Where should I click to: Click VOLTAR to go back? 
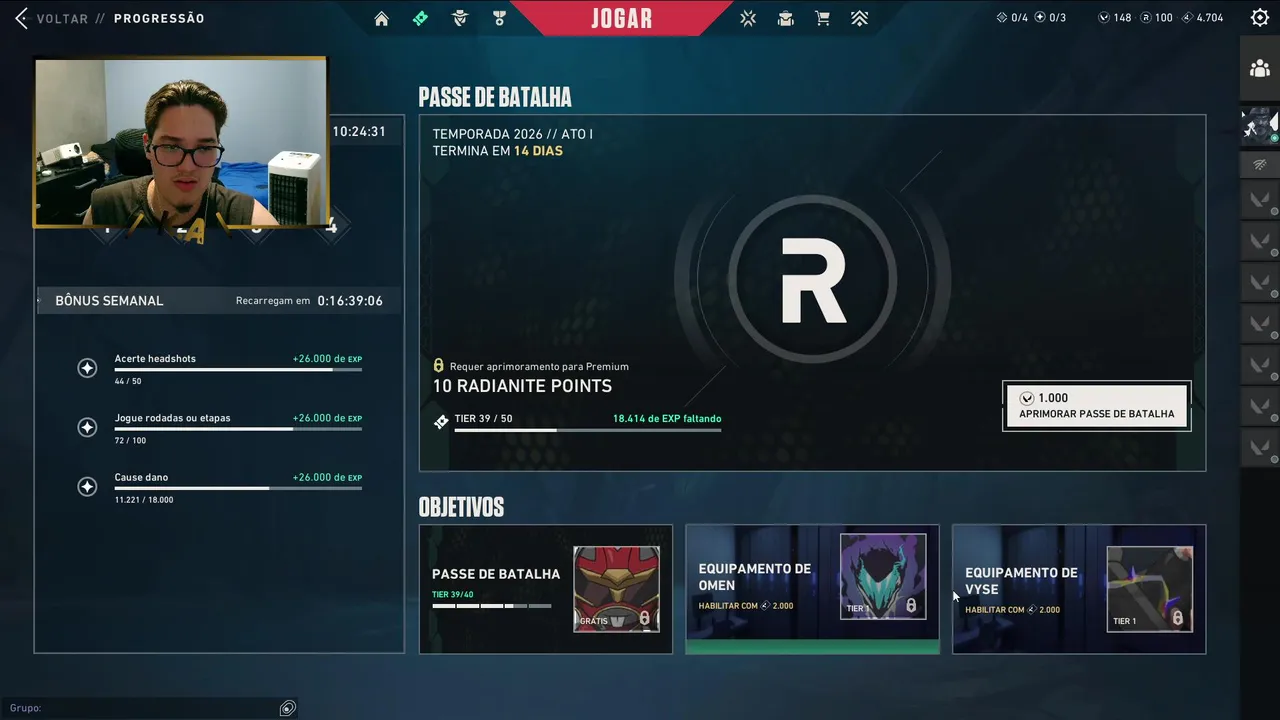coord(62,18)
